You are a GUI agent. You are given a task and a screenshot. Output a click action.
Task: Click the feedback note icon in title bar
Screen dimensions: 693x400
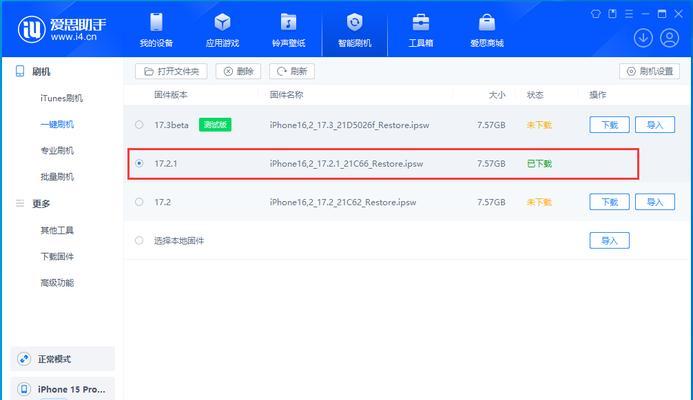pos(613,14)
